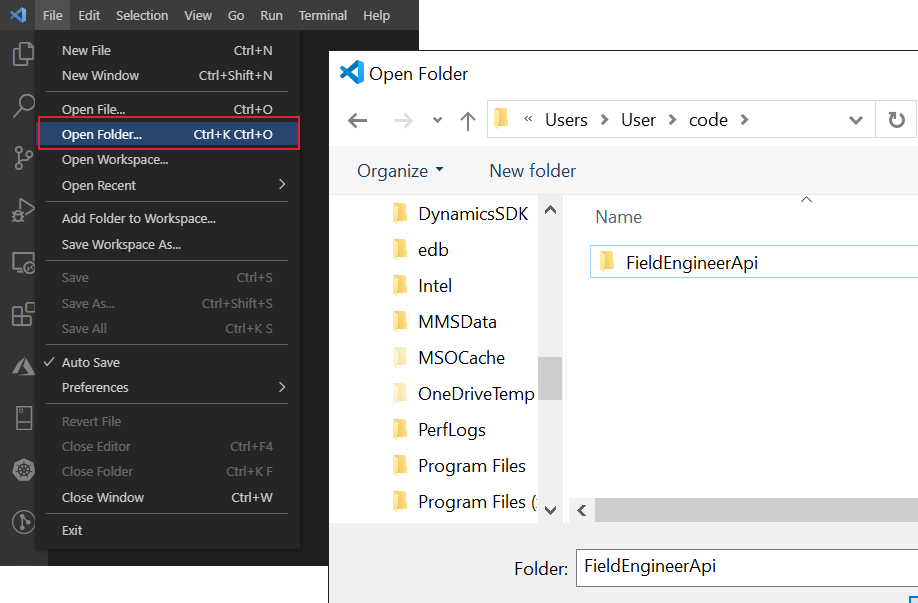The image size is (918, 603).
Task: Select edb in the folder tree
Action: [x=421, y=250]
